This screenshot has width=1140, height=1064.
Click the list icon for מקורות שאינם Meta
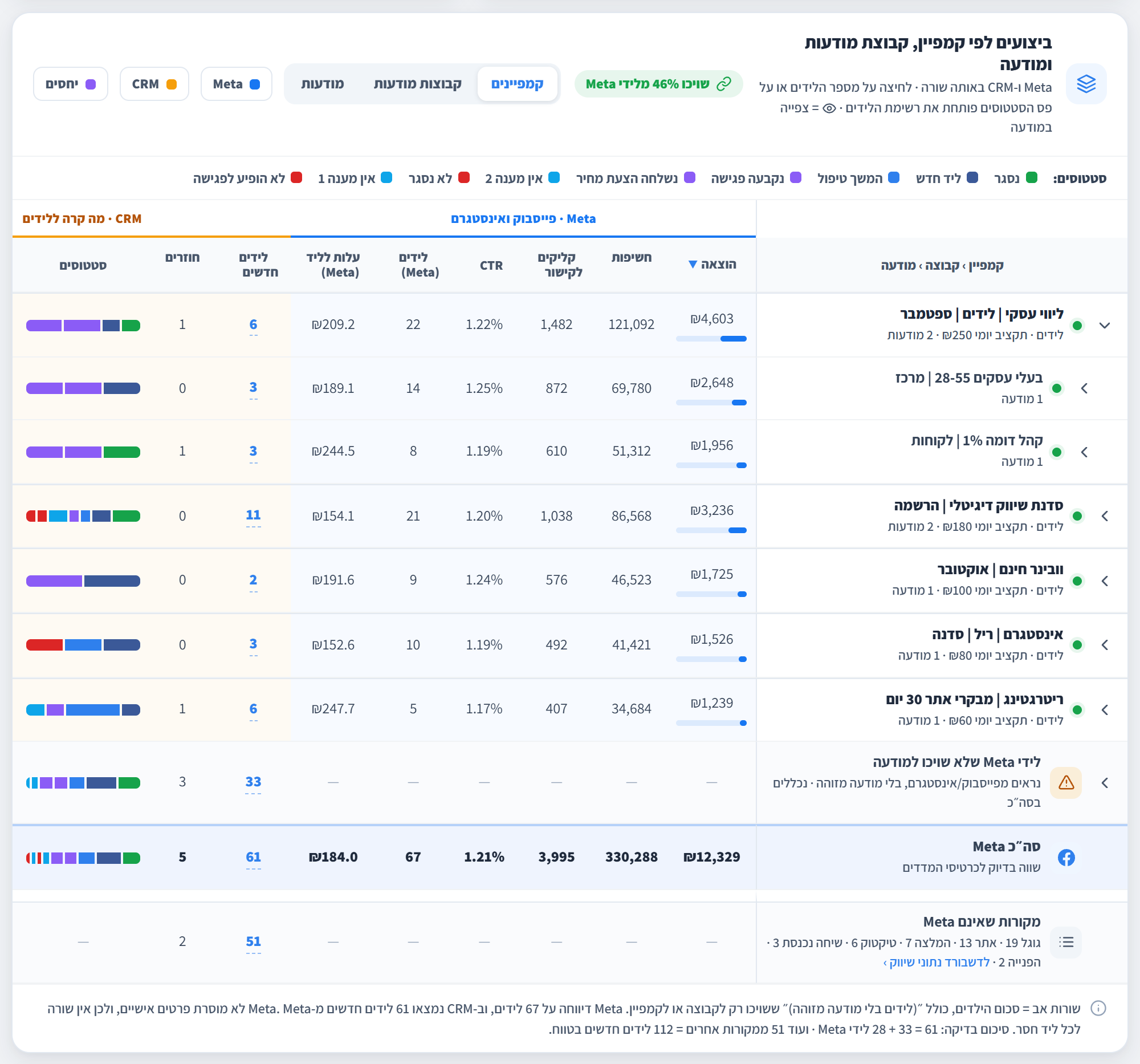pyautogui.click(x=1065, y=942)
